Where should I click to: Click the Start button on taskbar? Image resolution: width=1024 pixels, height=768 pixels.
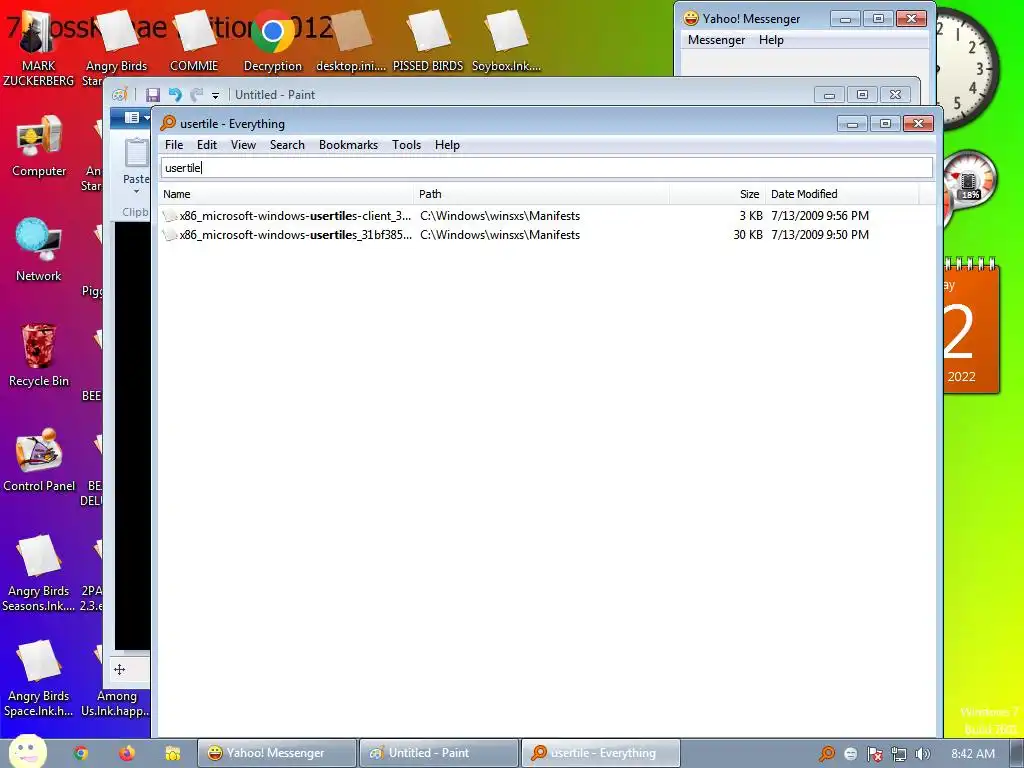coord(28,752)
